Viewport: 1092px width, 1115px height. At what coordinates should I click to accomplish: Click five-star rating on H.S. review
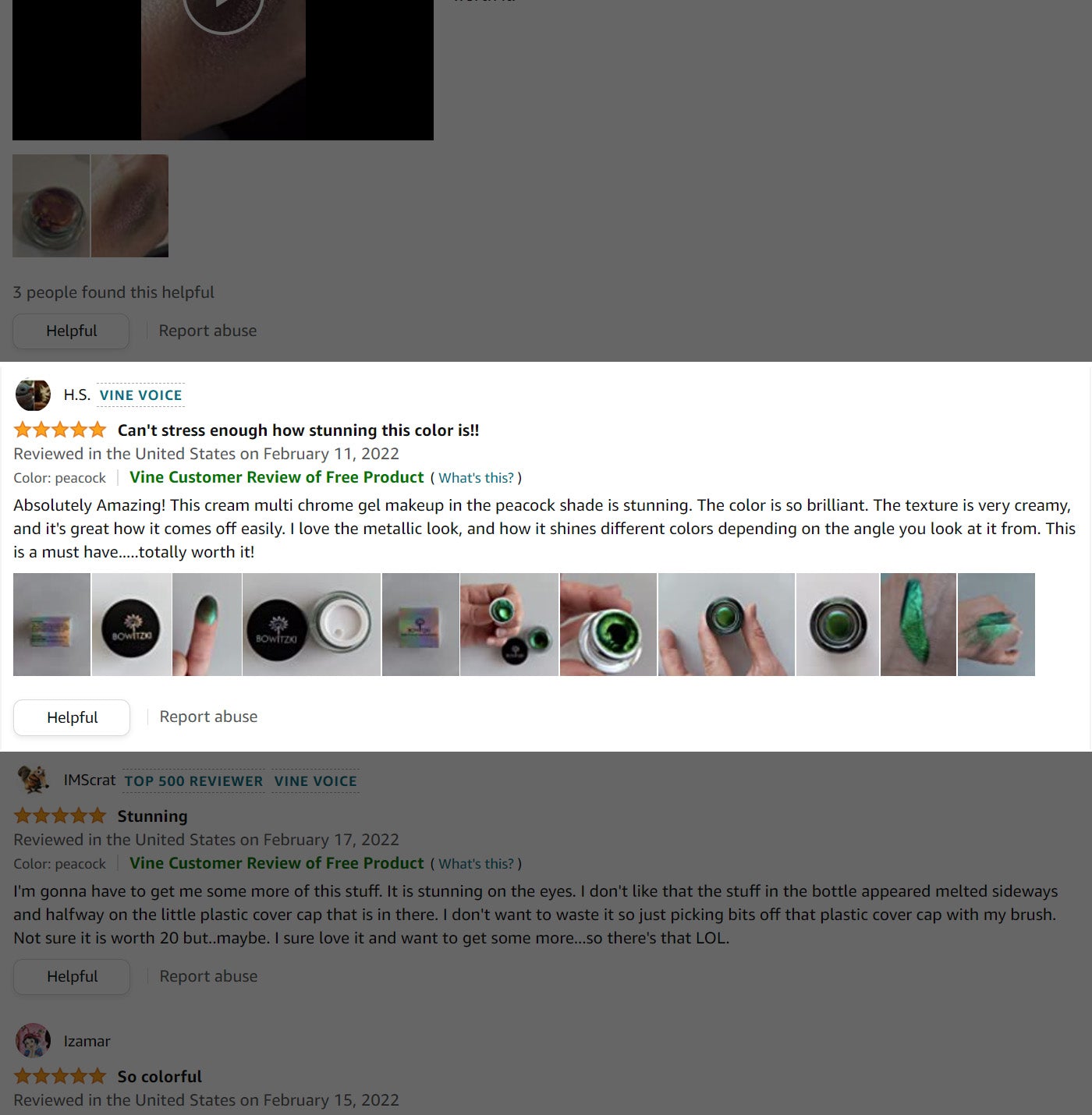click(60, 430)
